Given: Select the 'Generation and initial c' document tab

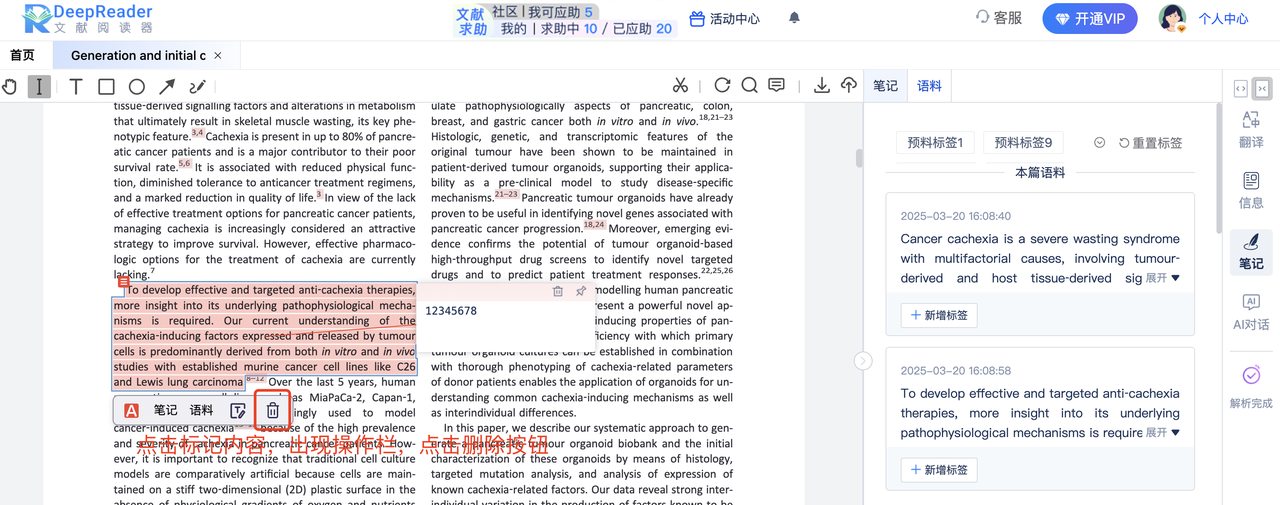Looking at the screenshot, I should 138,56.
